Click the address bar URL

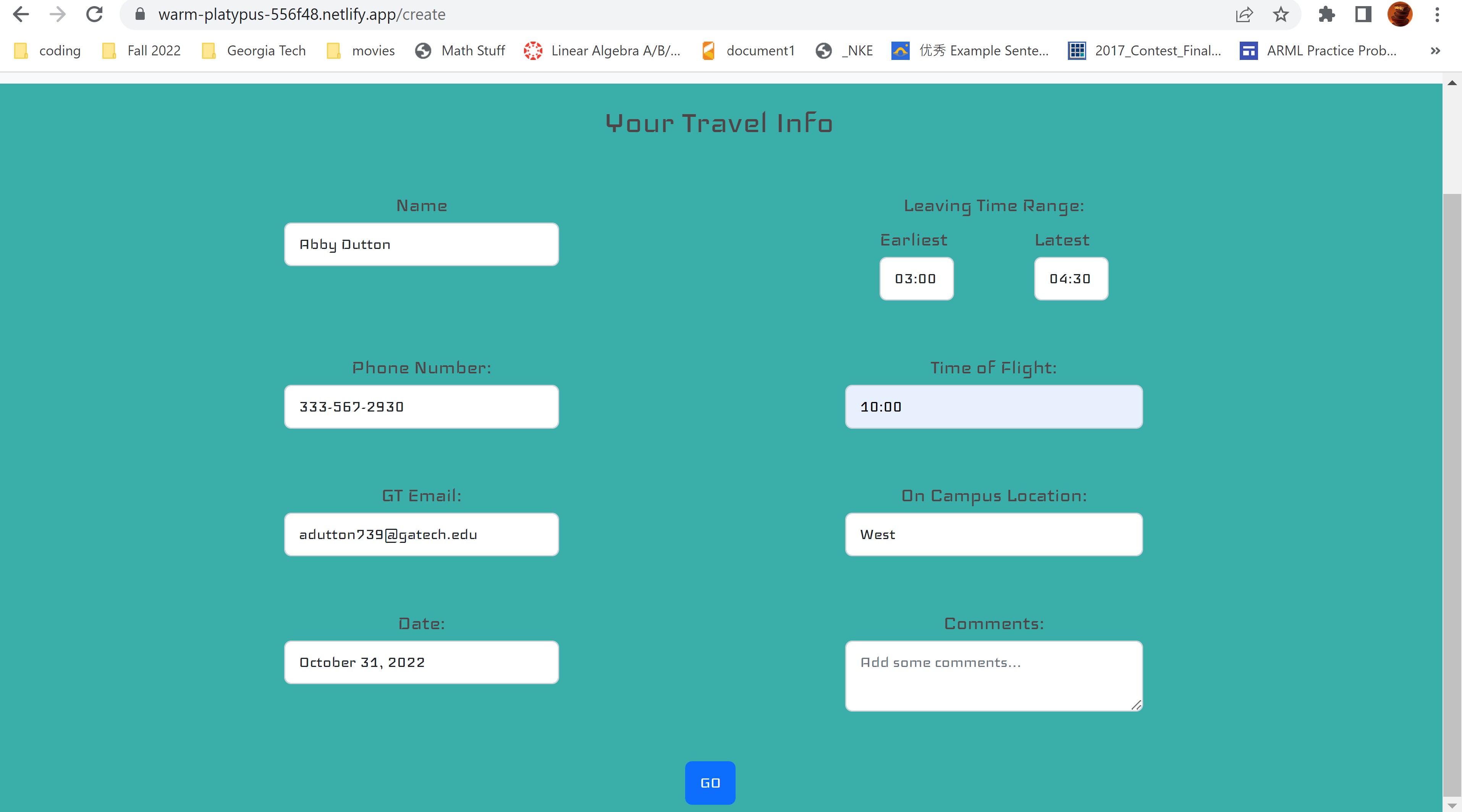point(301,14)
